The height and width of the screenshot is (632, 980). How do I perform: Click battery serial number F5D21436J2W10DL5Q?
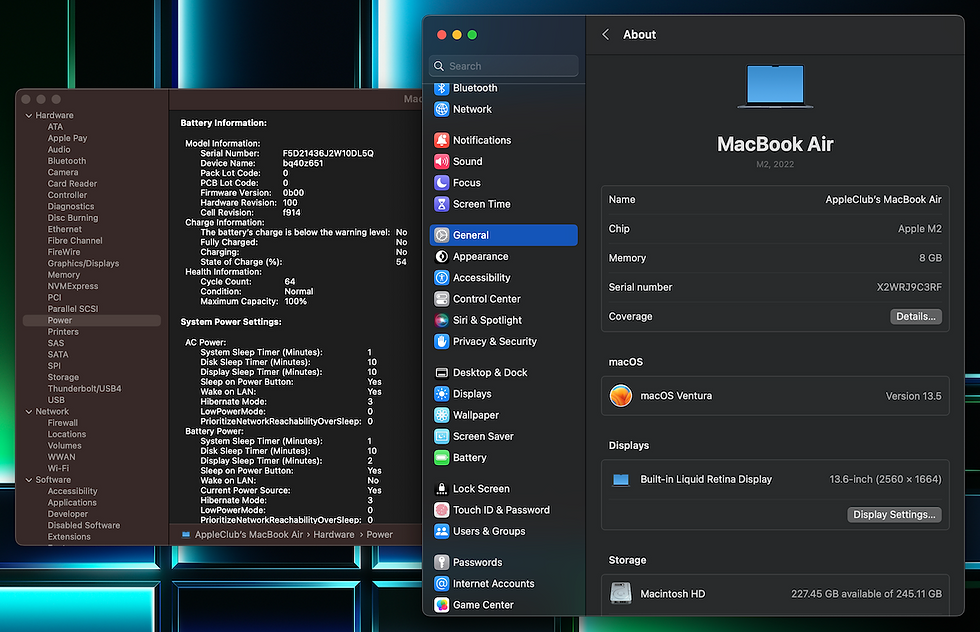point(328,153)
